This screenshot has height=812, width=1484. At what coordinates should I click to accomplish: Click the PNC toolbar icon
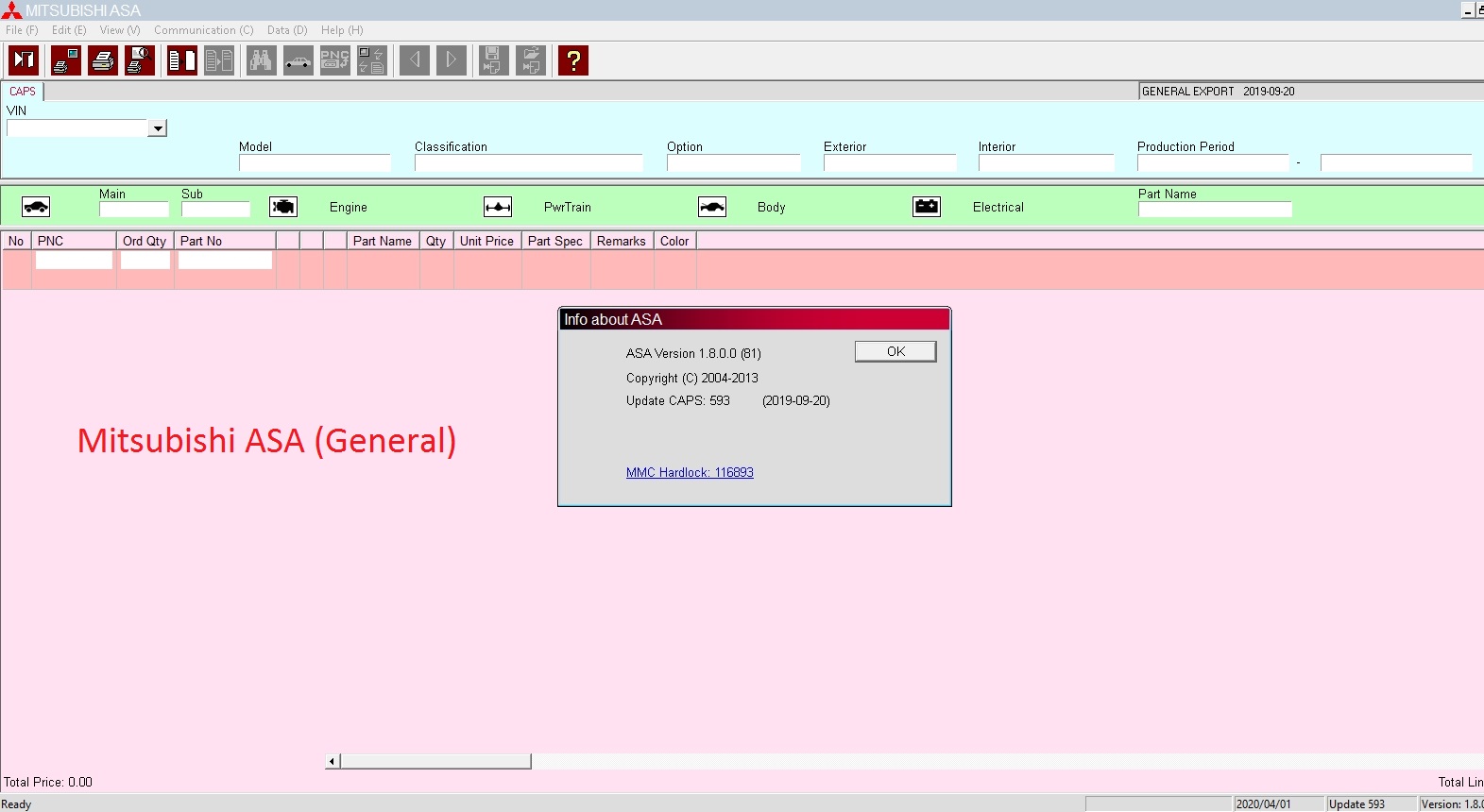335,60
